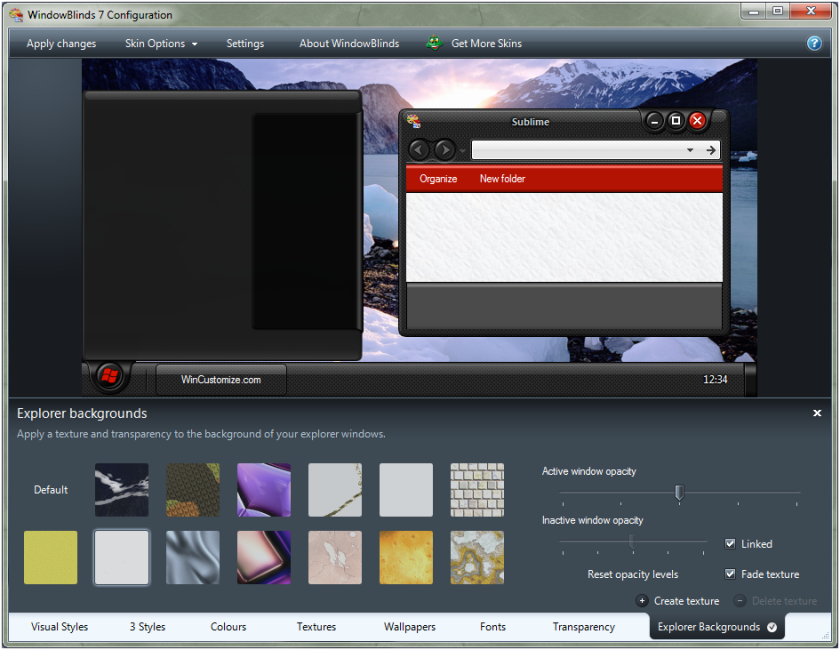Open the blue help icon
Viewport: 840px width, 650px height.
(x=814, y=43)
